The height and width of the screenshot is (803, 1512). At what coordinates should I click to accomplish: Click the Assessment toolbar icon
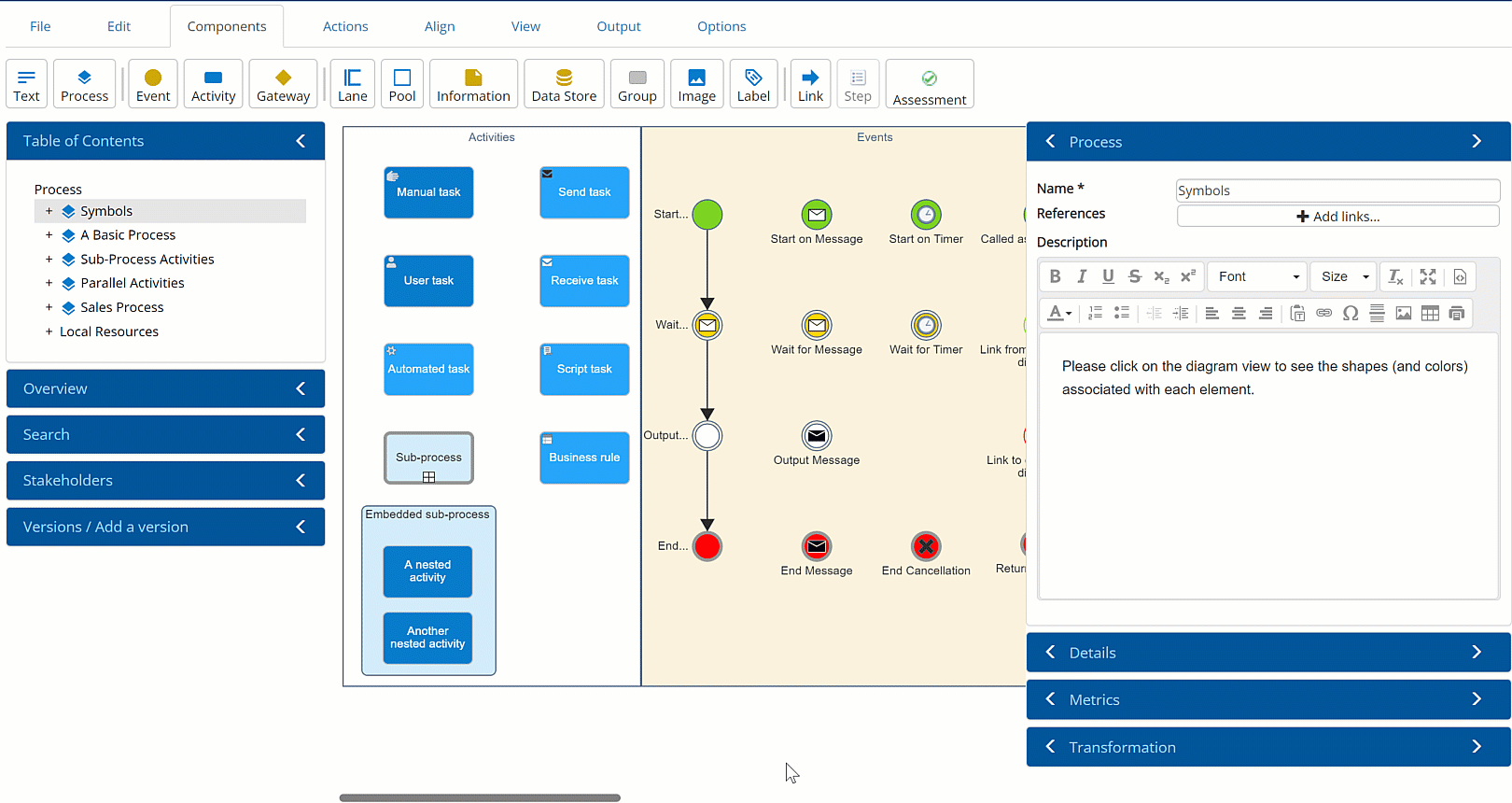click(x=929, y=85)
